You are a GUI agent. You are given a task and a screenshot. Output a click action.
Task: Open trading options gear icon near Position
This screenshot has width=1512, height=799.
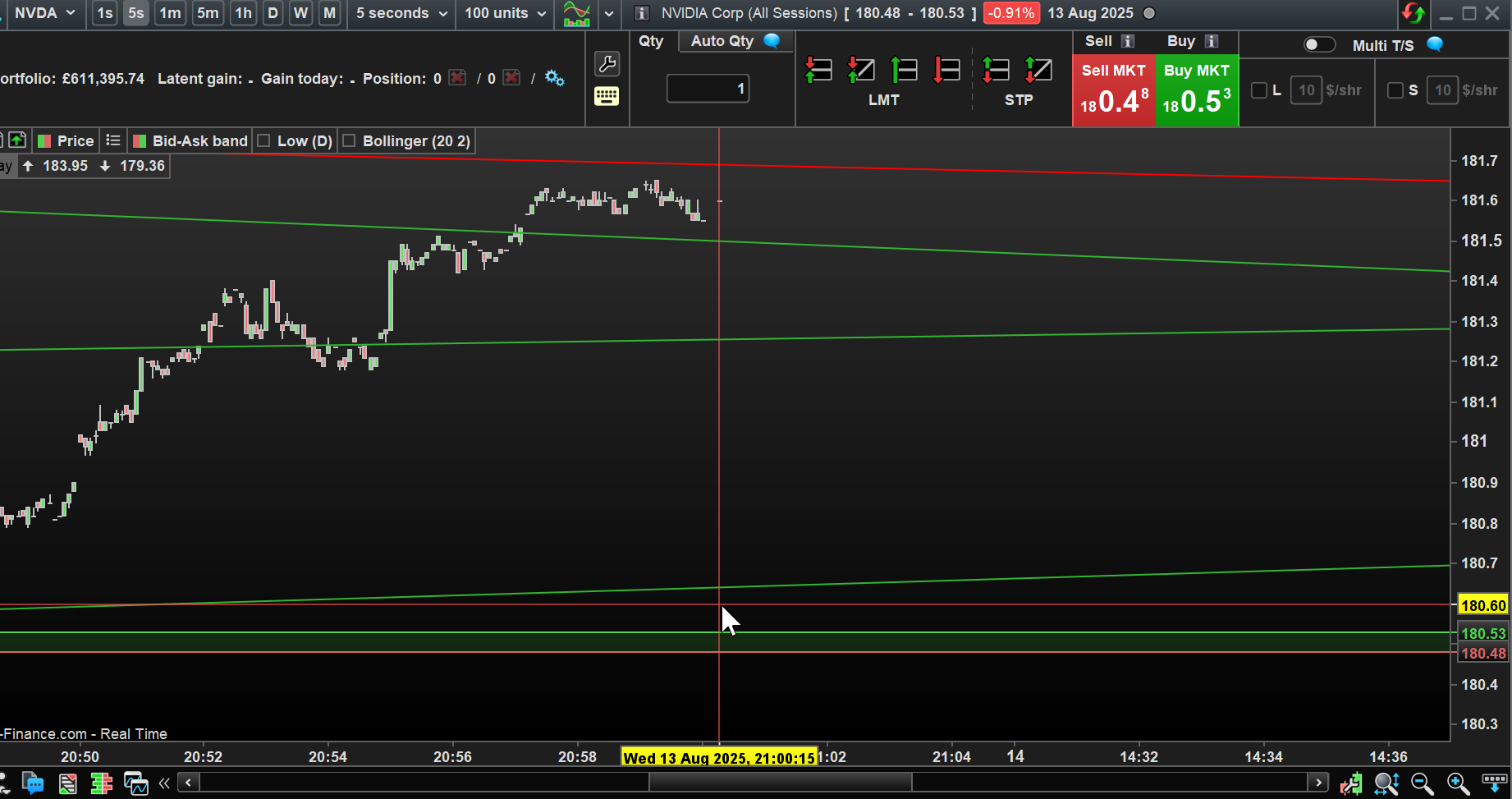[555, 78]
